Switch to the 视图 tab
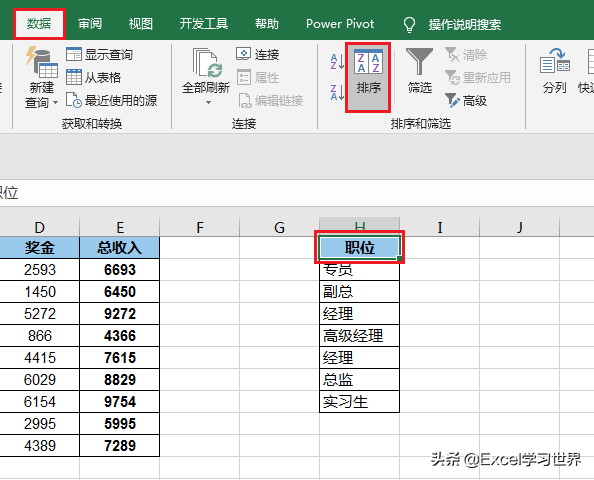This screenshot has width=594, height=480. pos(141,24)
